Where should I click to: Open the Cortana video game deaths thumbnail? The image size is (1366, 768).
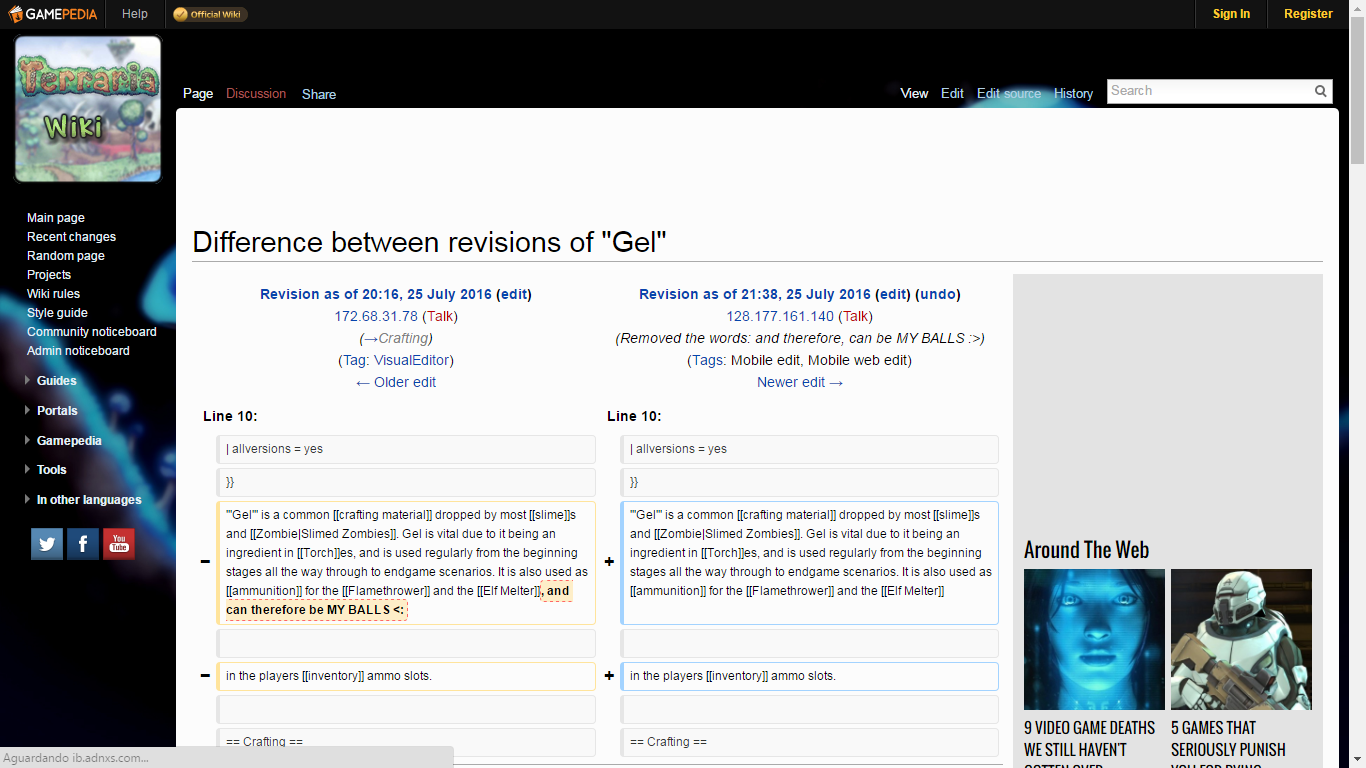pos(1094,639)
